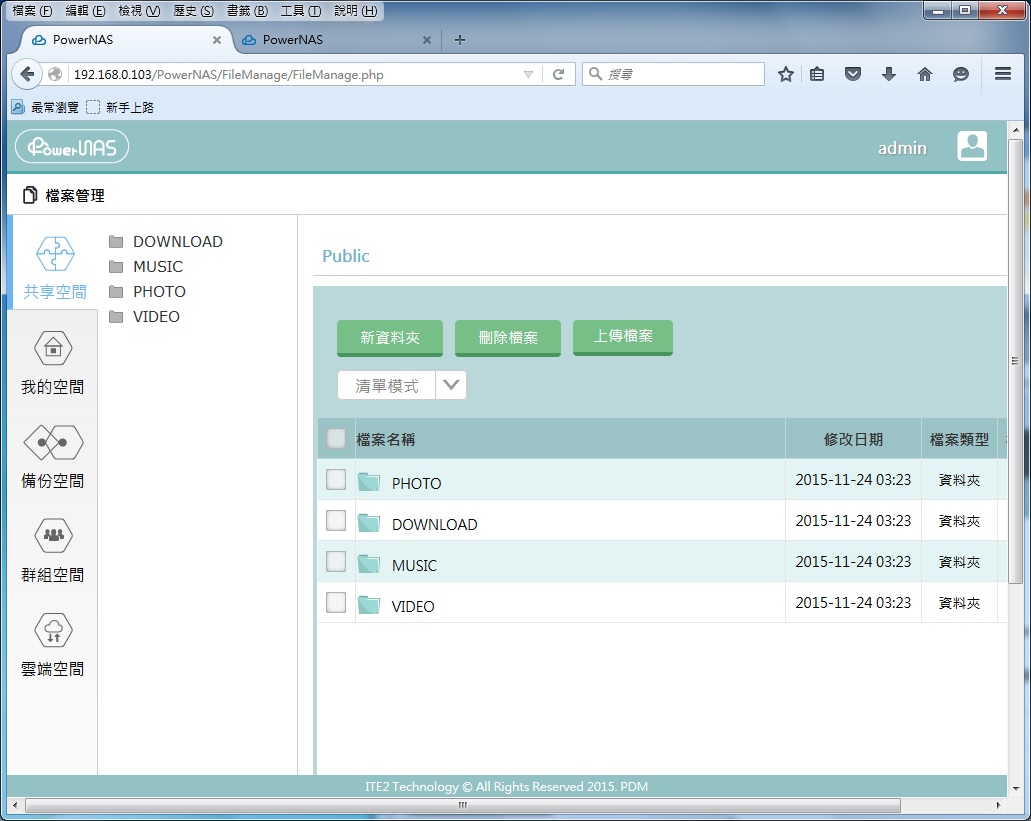Click the MUSIC row folder icon in table
Viewport: 1031px width, 821px height.
[x=369, y=564]
